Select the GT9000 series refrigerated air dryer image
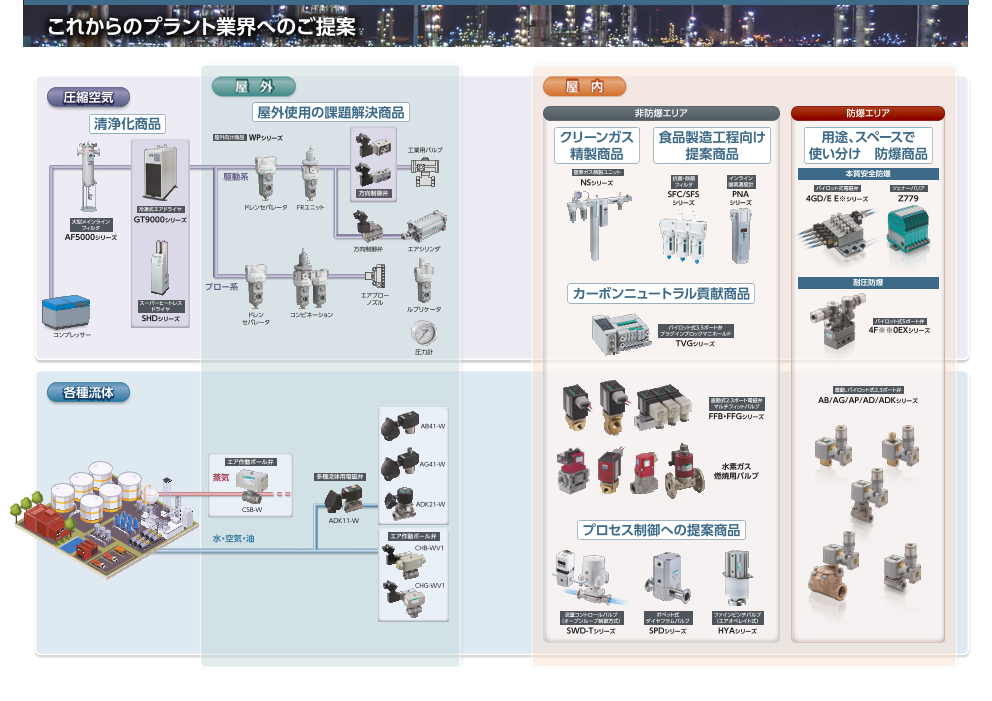The width and height of the screenshot is (992, 701). click(x=160, y=172)
